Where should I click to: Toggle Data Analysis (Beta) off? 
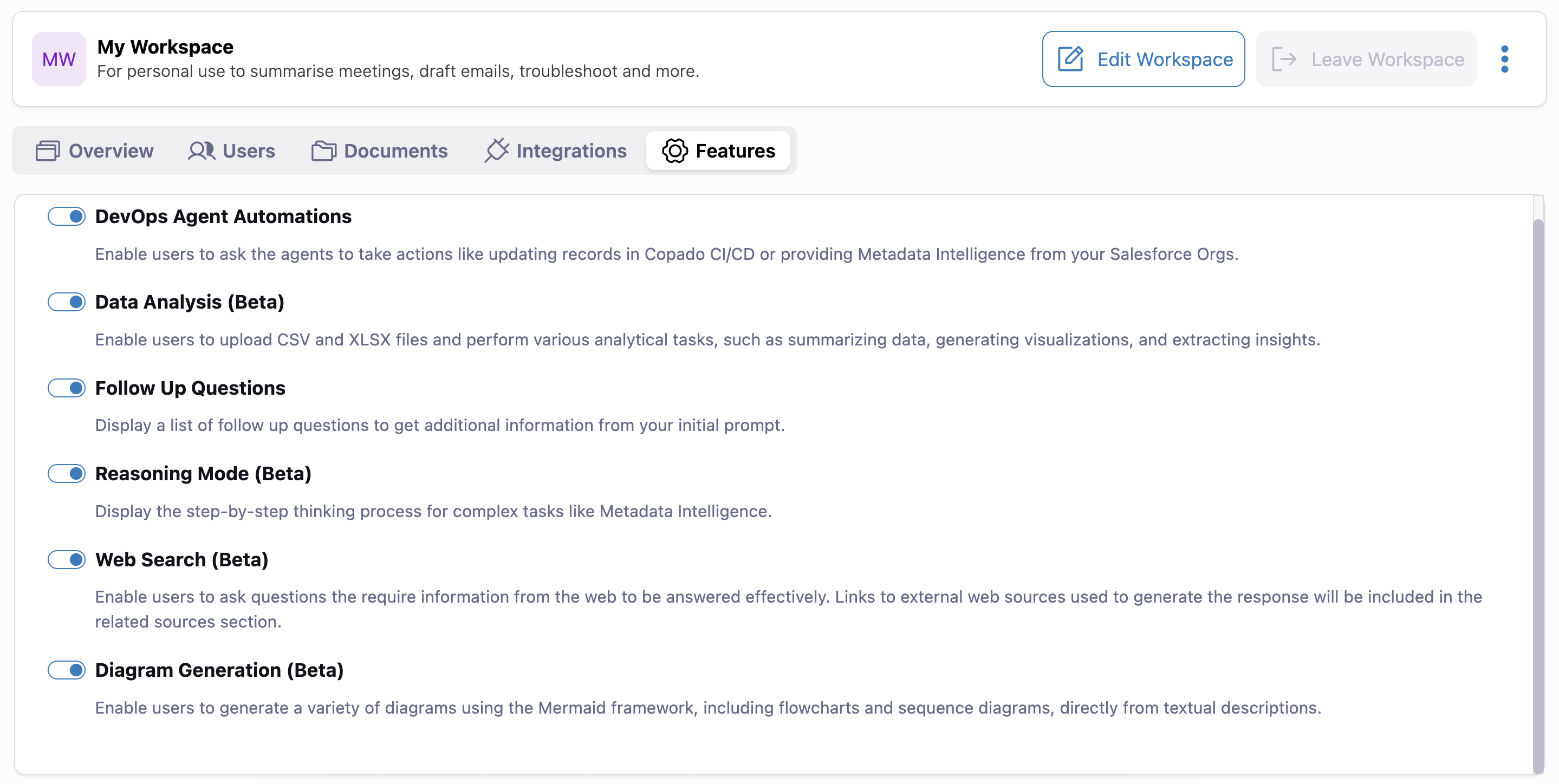pyautogui.click(x=67, y=302)
